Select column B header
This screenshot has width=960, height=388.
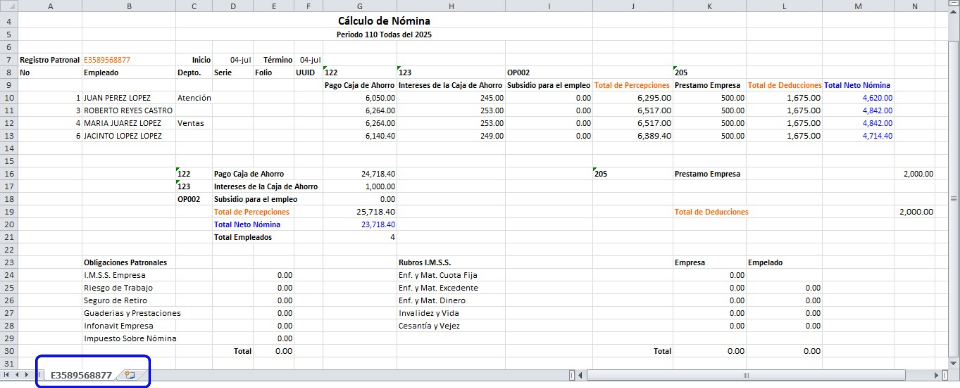[129, 6]
